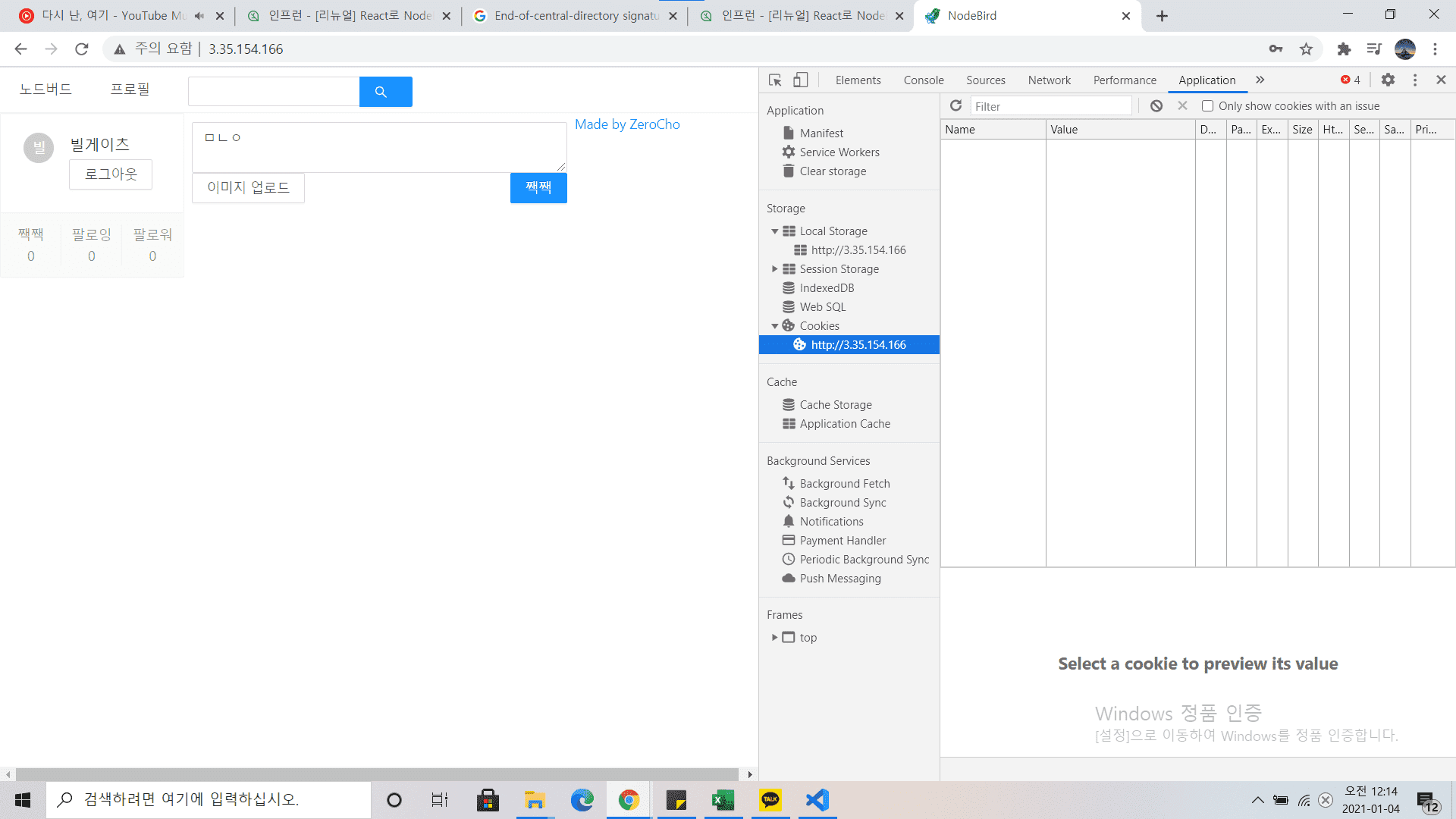Click the inspect element picker icon
This screenshot has width=1456, height=819.
(x=775, y=80)
